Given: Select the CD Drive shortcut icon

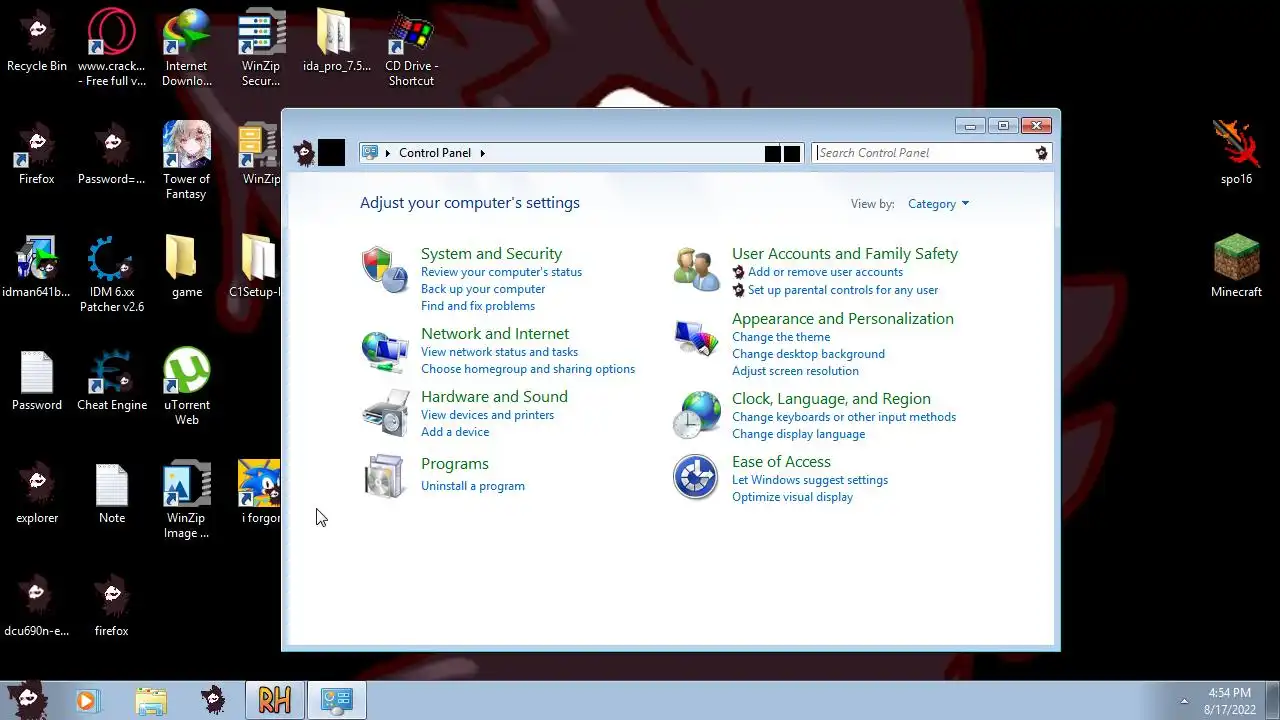Looking at the screenshot, I should [411, 47].
